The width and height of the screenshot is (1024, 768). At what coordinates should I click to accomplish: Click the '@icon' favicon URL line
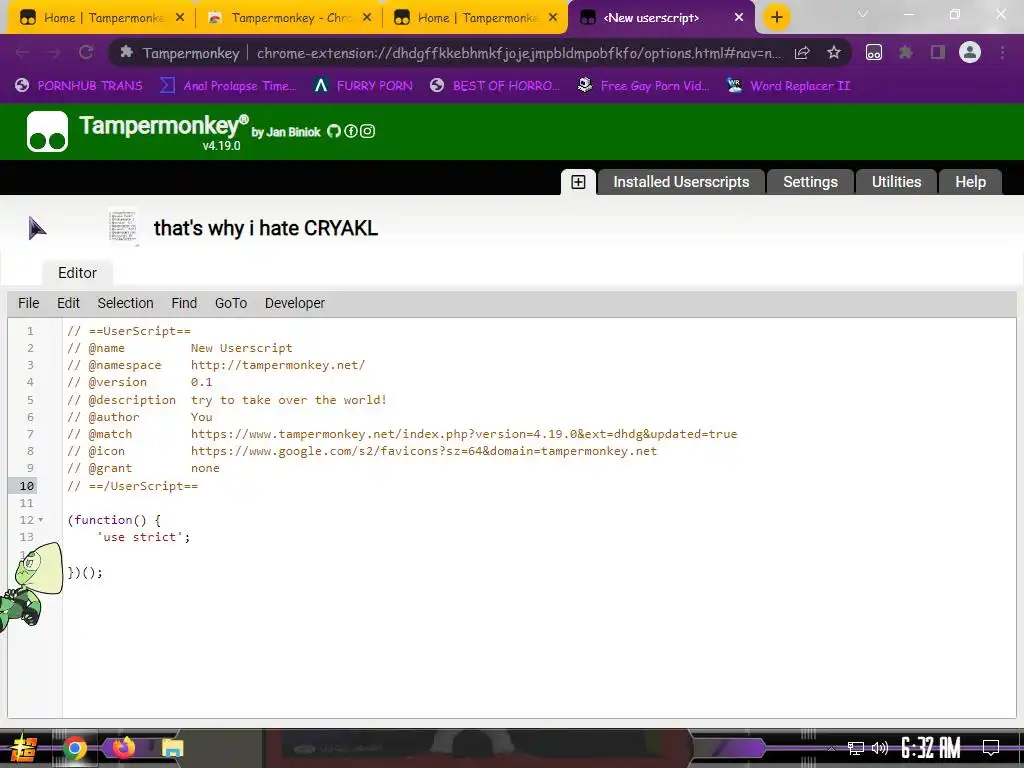(x=362, y=451)
